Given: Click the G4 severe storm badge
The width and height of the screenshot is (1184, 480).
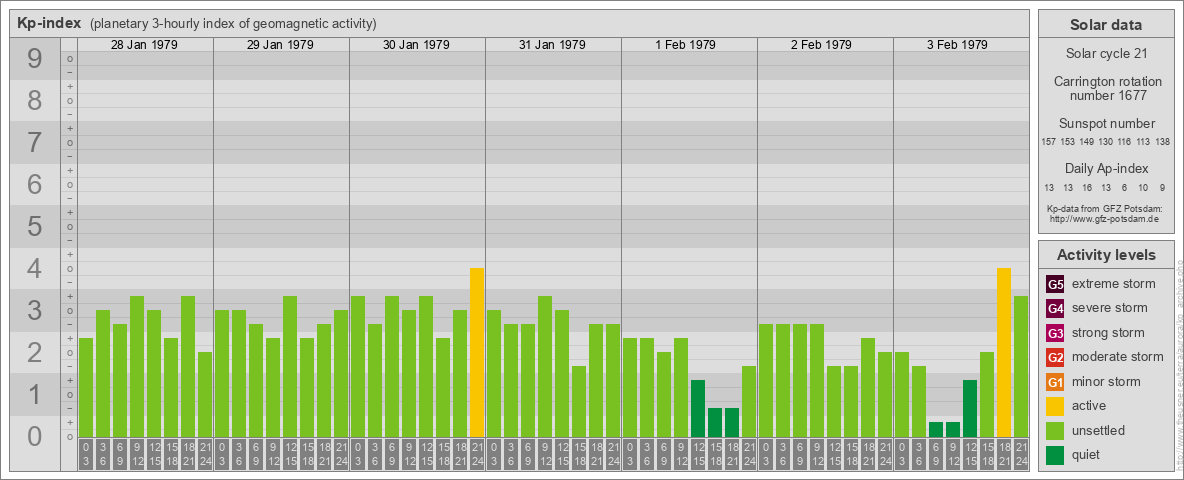Looking at the screenshot, I should click(1056, 309).
